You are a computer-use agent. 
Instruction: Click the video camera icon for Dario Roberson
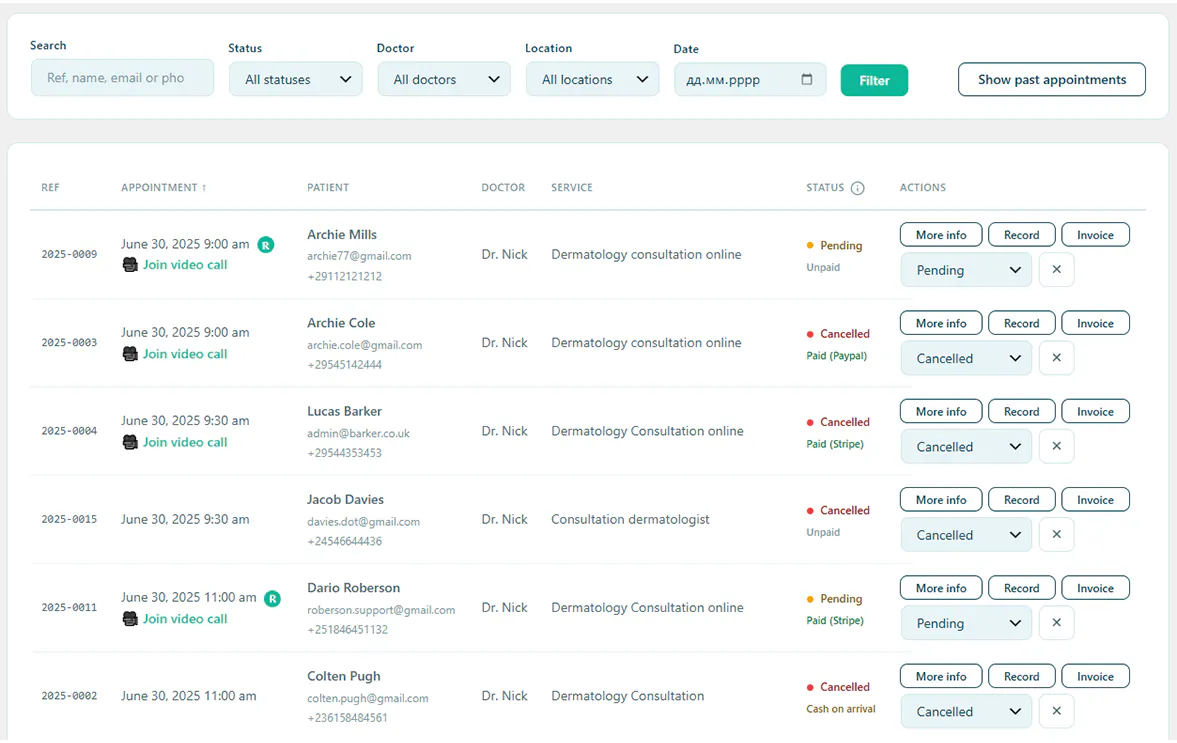pos(130,618)
